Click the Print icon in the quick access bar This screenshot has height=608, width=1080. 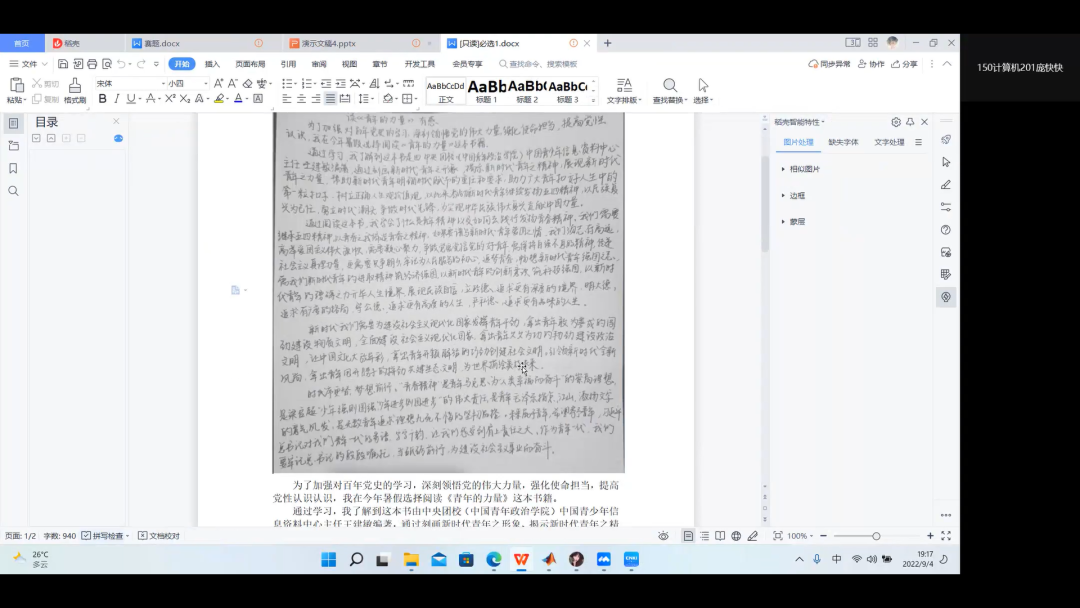[x=92, y=64]
